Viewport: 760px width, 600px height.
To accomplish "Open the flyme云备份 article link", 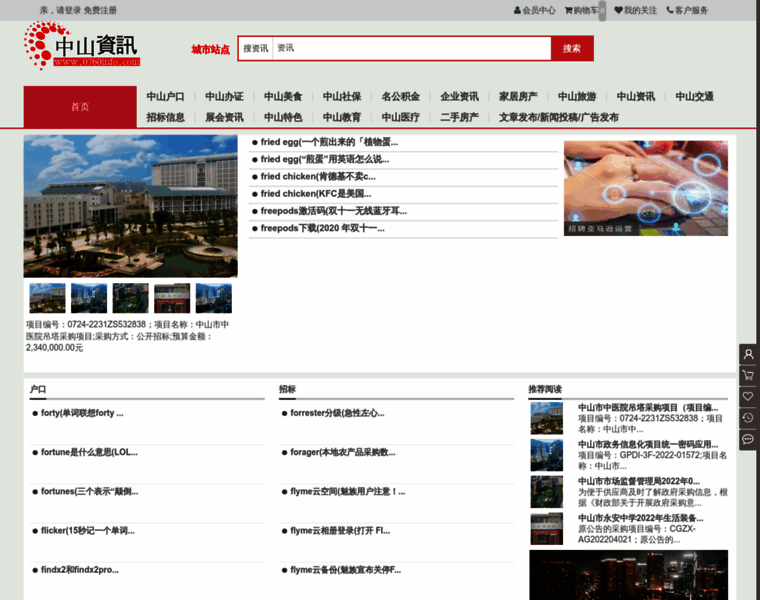I will [x=346, y=570].
